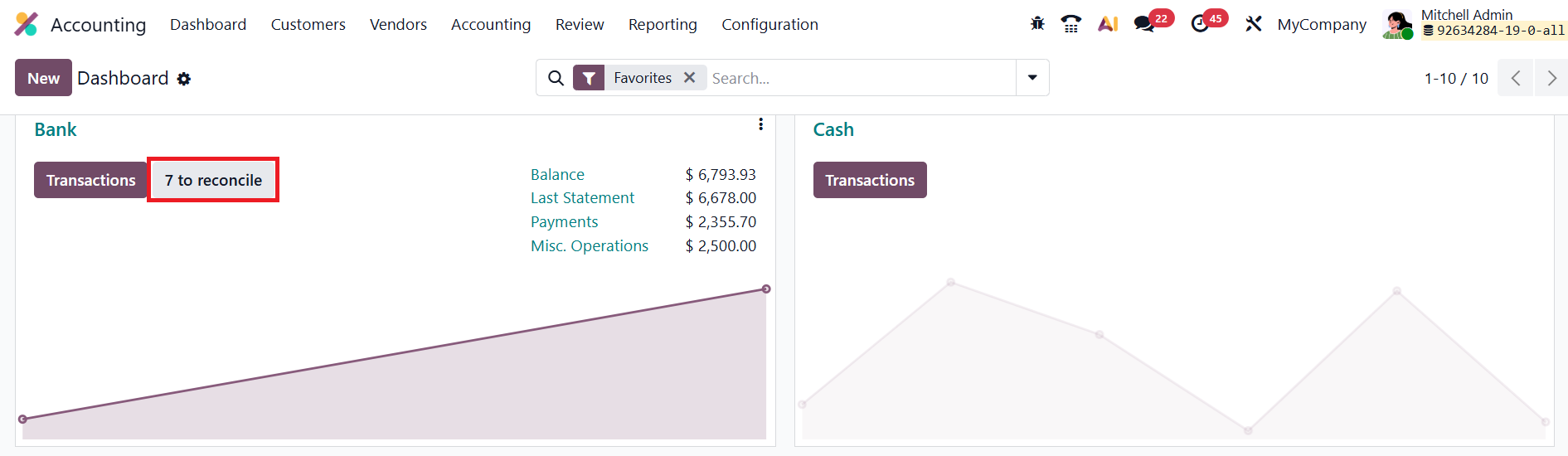Image resolution: width=1568 pixels, height=456 pixels.
Task: Open the Dashboard settings gear
Action: pos(184,79)
